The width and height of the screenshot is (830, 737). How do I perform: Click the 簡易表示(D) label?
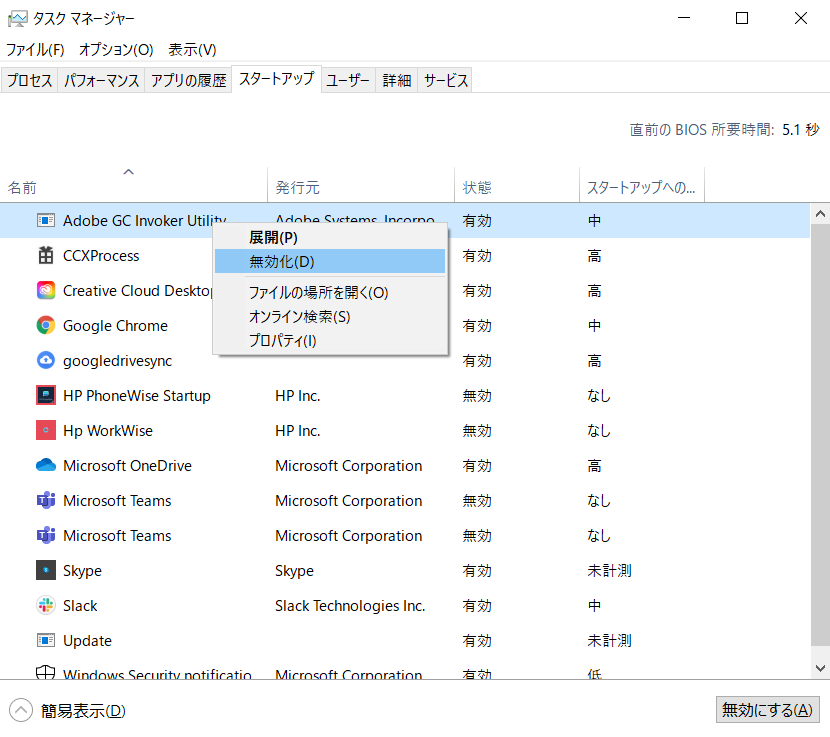pyautogui.click(x=83, y=711)
